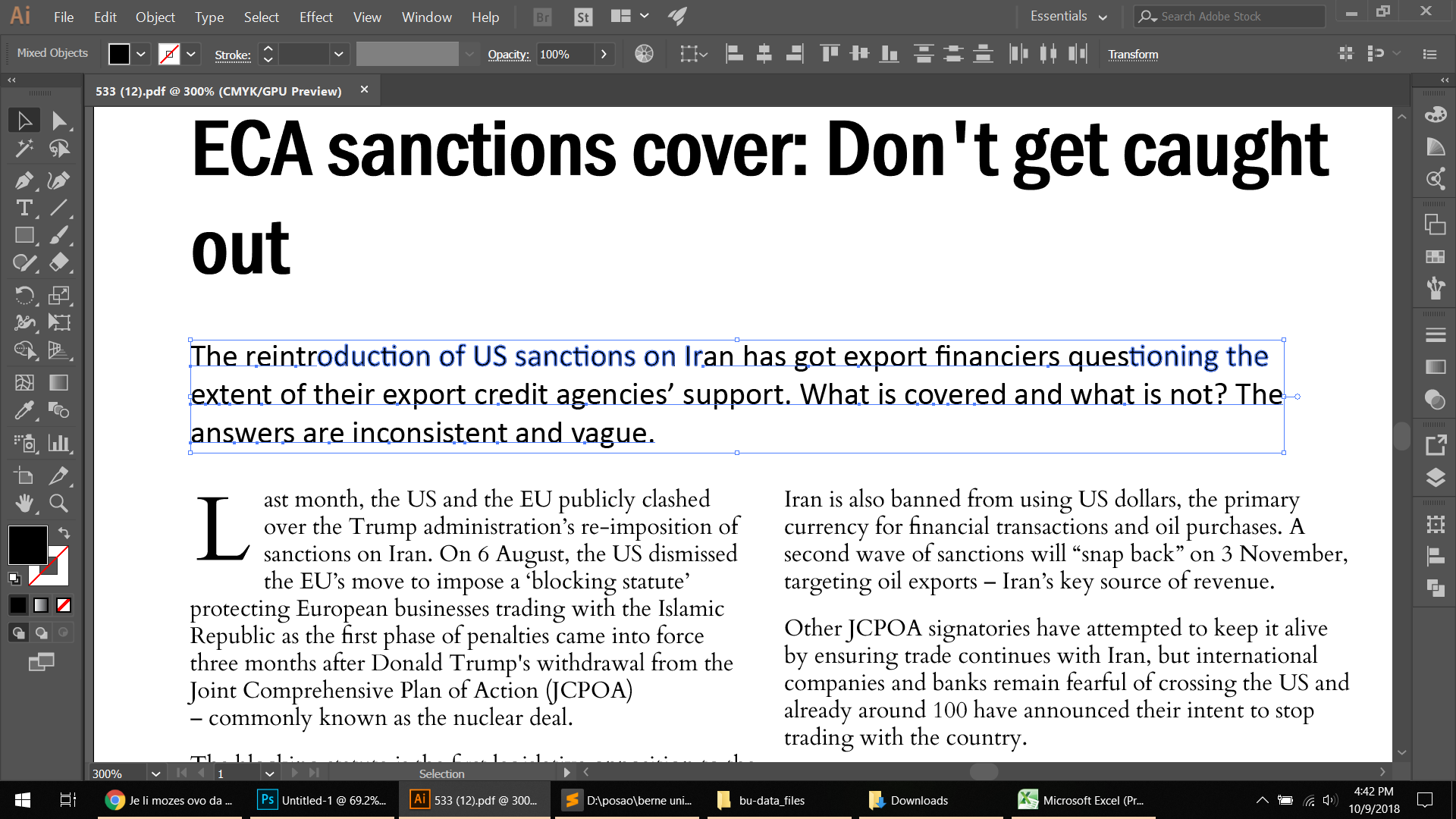Select the Direct Selection tool
1456x819 pixels.
tap(59, 121)
